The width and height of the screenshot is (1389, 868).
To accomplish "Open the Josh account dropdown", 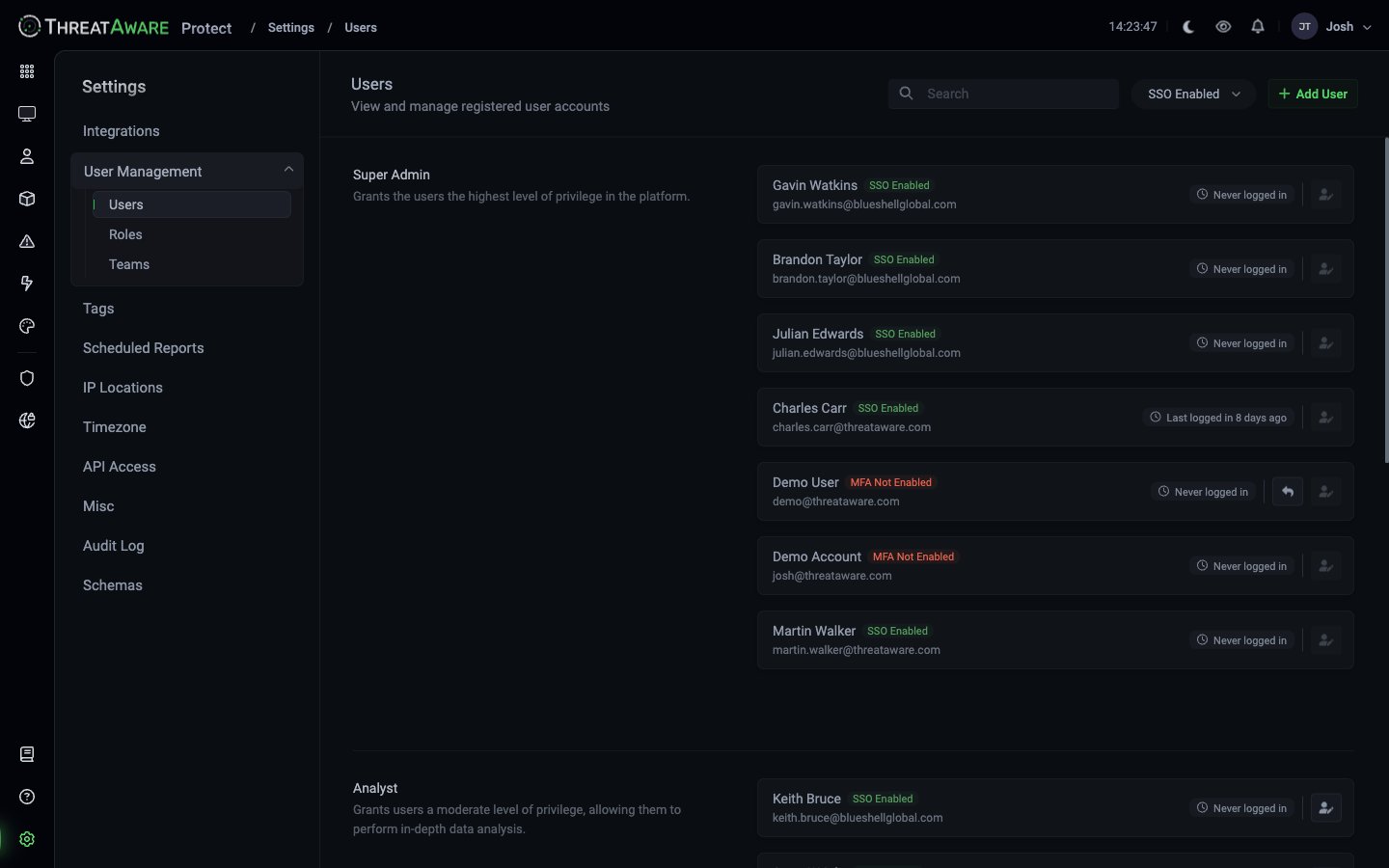I will point(1348,27).
